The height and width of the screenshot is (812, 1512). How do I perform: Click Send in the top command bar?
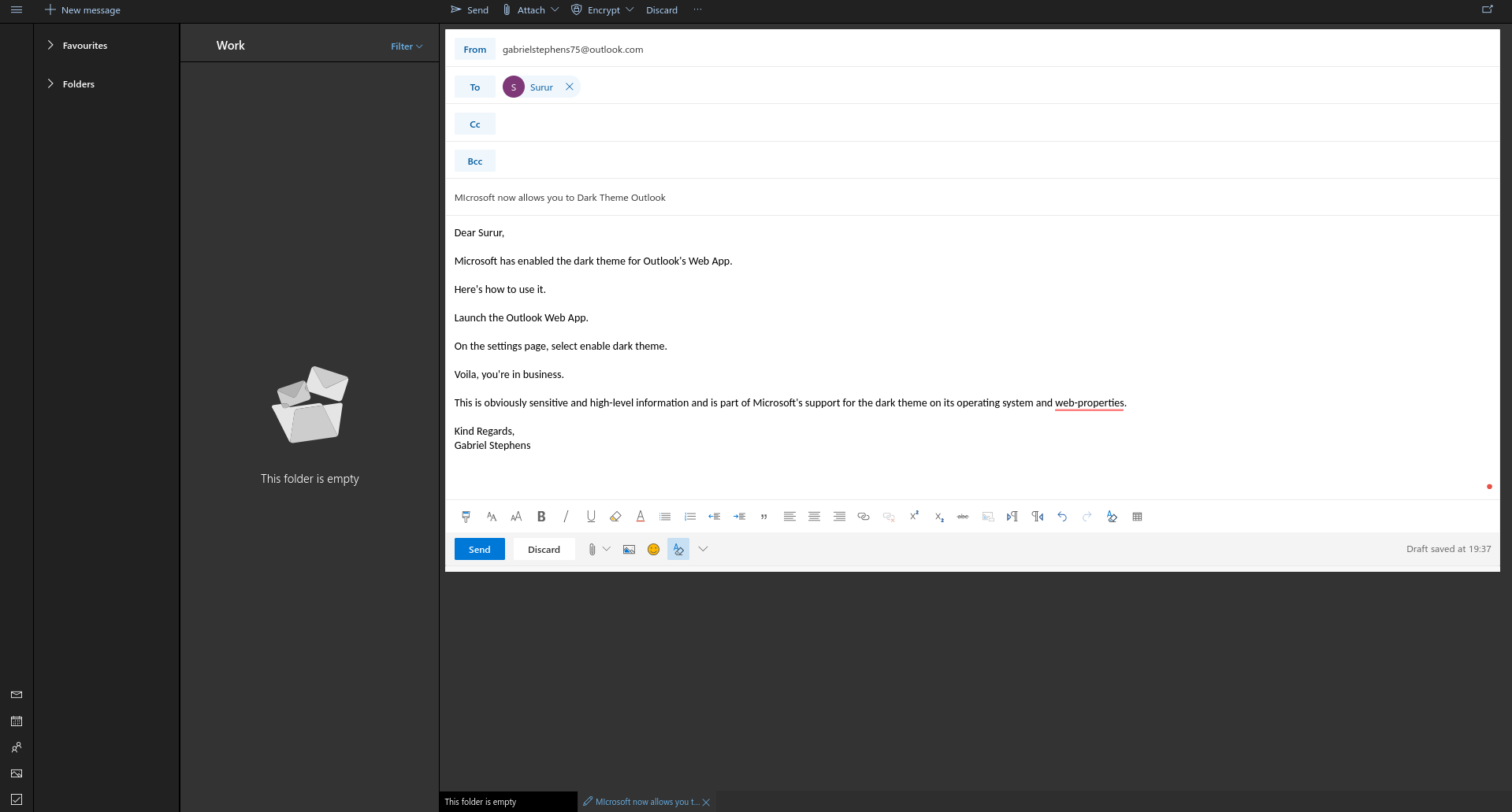470,10
